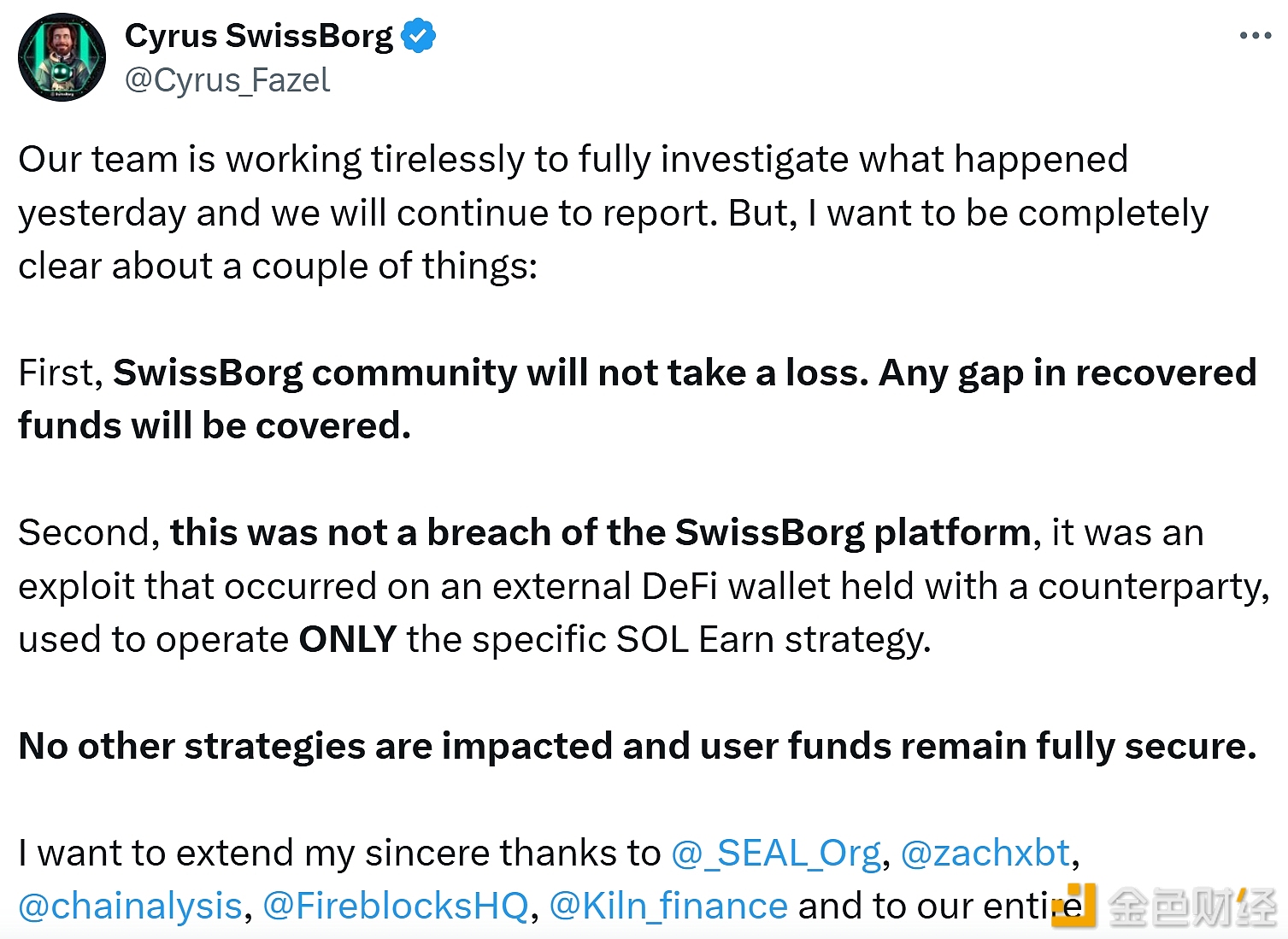1288x939 pixels.
Task: Click the blue verified badge
Action: coord(419,36)
